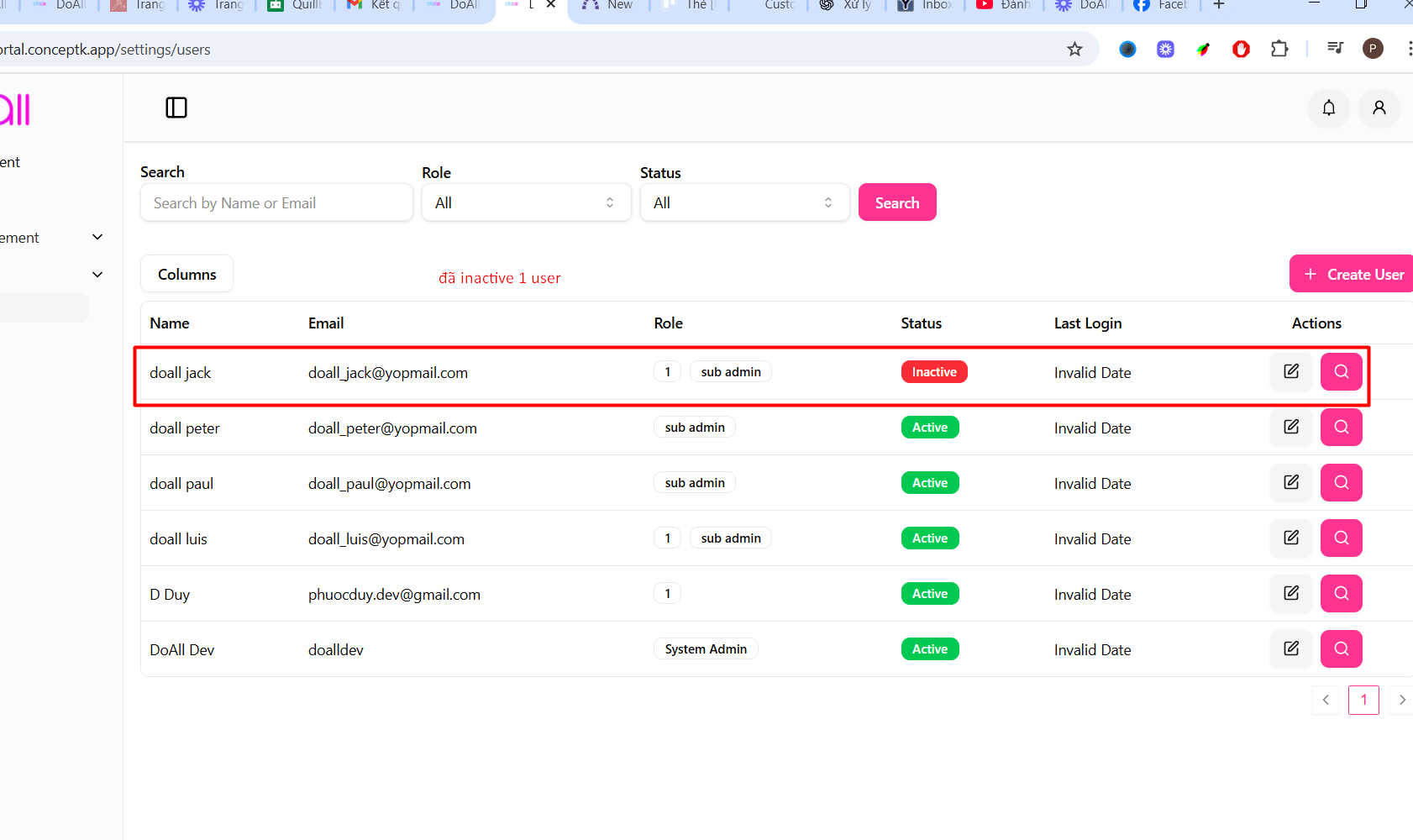Open the Status filter dropdown
The height and width of the screenshot is (840, 1413).
pyautogui.click(x=744, y=202)
